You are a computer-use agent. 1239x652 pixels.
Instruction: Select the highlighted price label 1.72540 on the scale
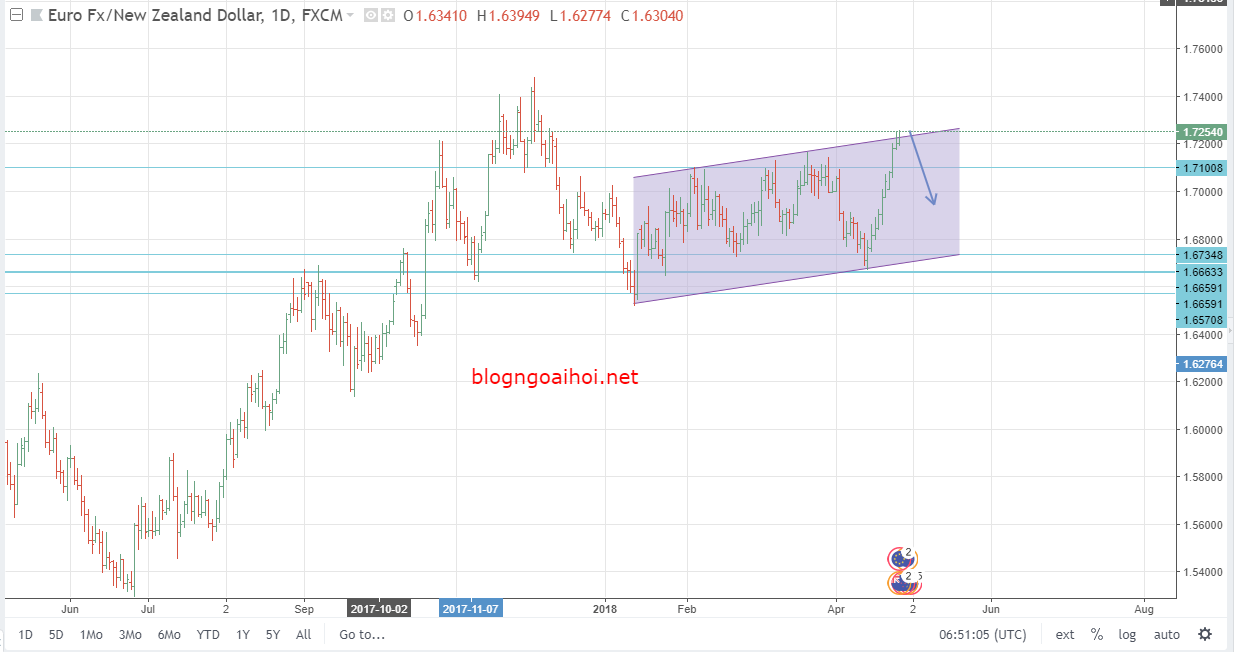click(1202, 131)
